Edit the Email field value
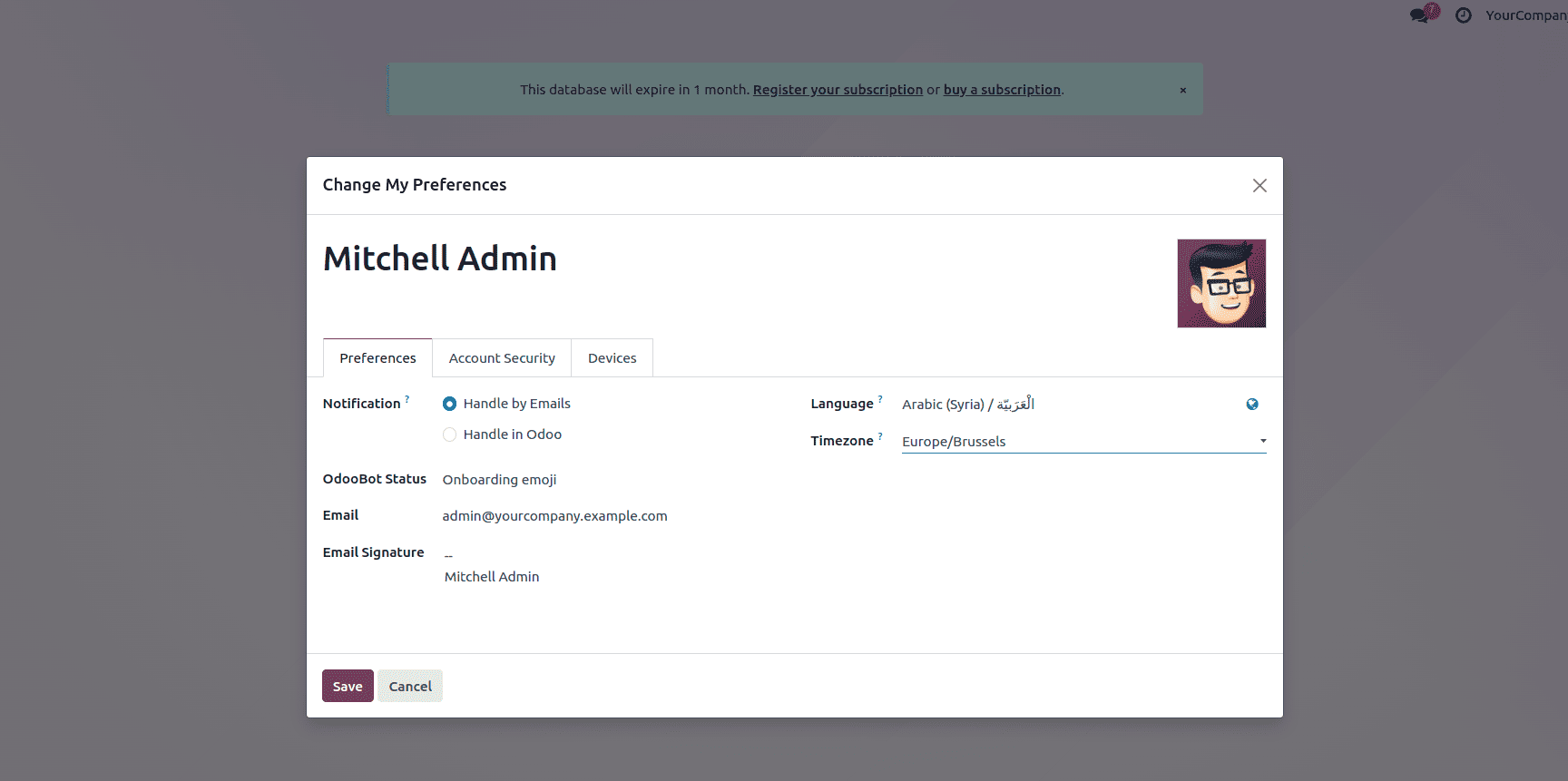The image size is (1568, 781). [x=554, y=516]
